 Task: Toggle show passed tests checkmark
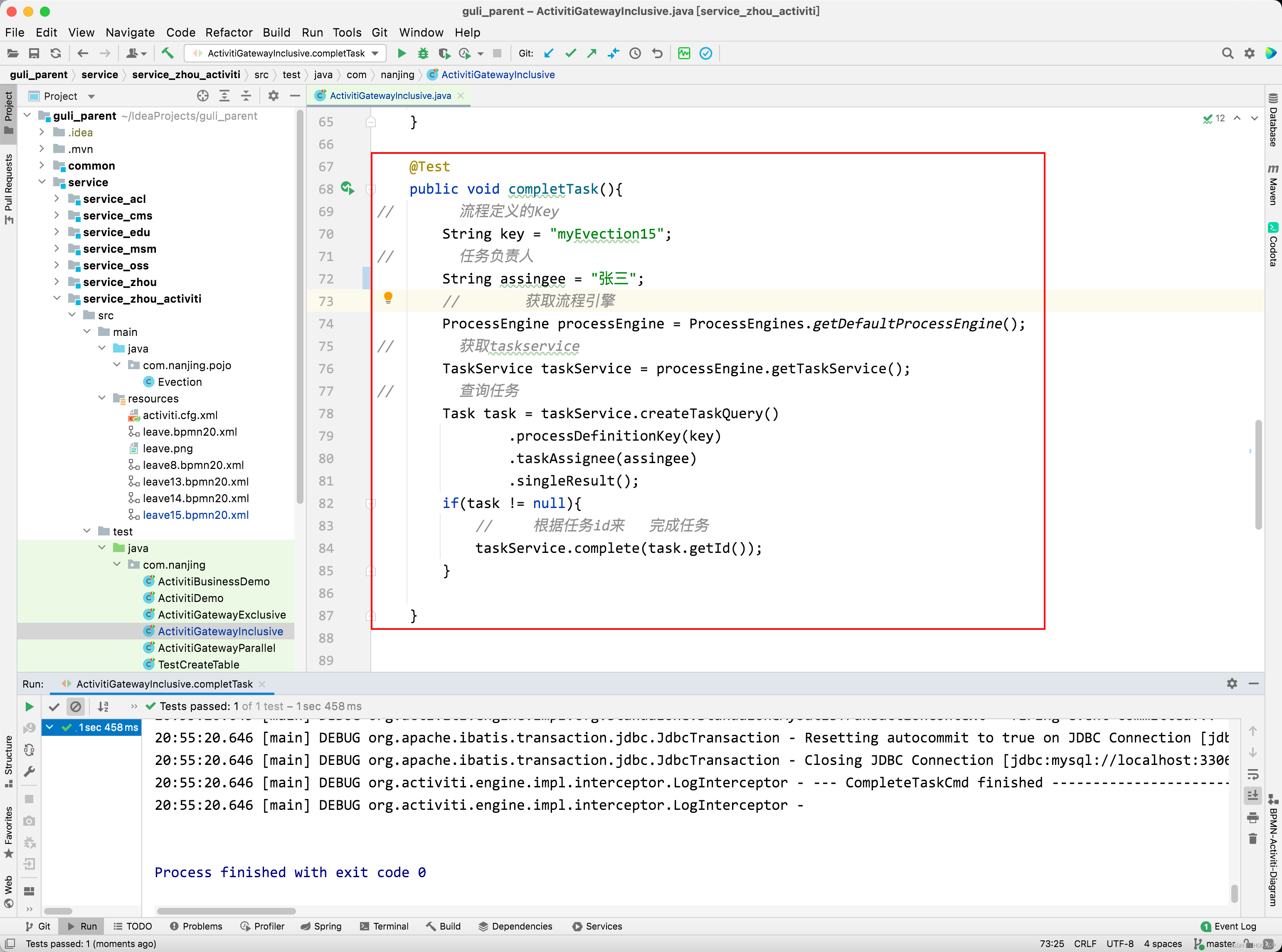tap(54, 706)
